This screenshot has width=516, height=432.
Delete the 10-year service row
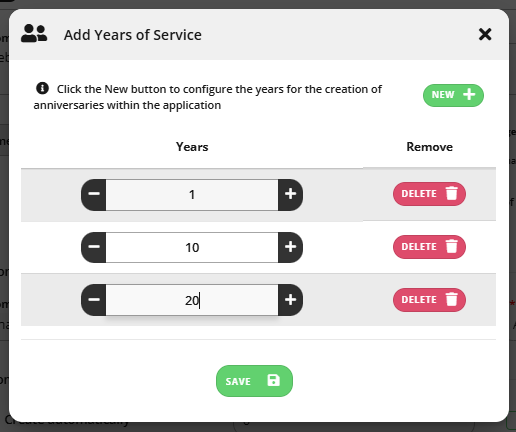(429, 247)
